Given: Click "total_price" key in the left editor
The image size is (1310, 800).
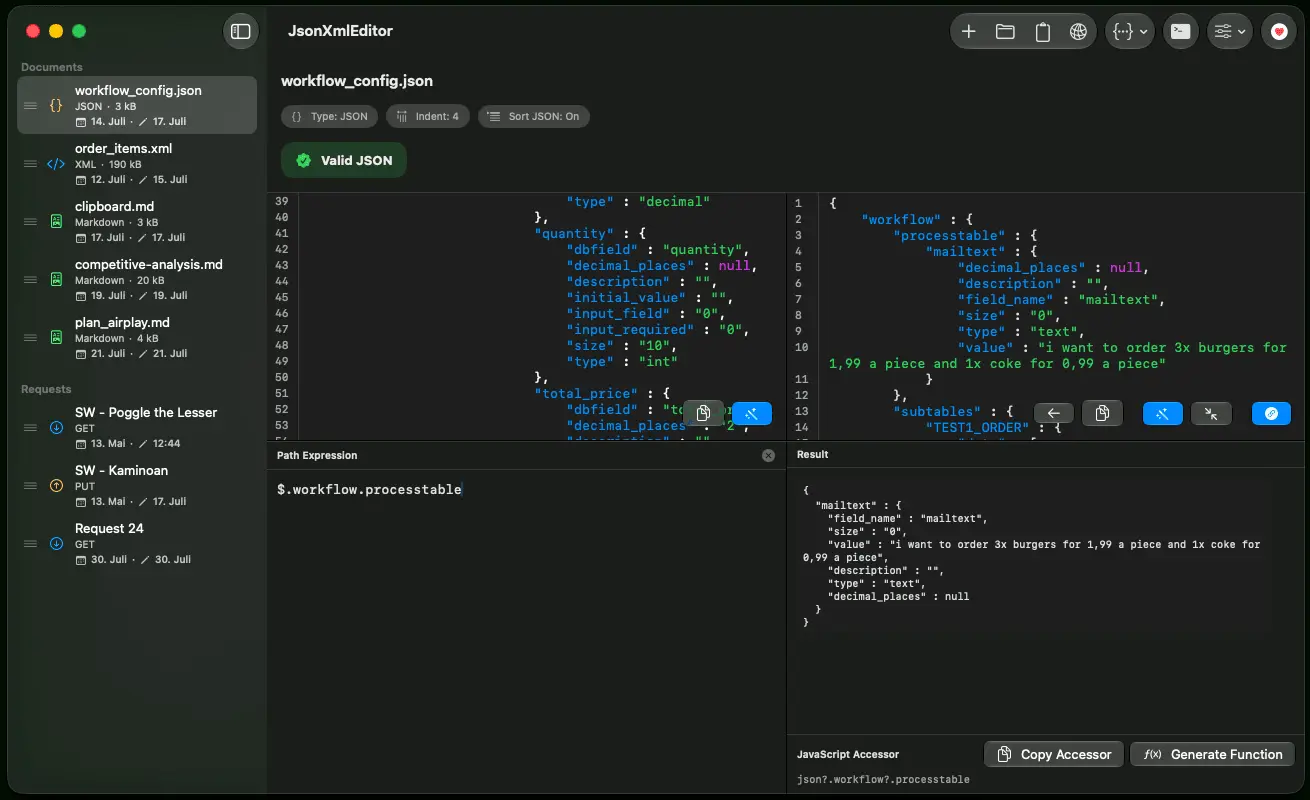Looking at the screenshot, I should coord(586,393).
